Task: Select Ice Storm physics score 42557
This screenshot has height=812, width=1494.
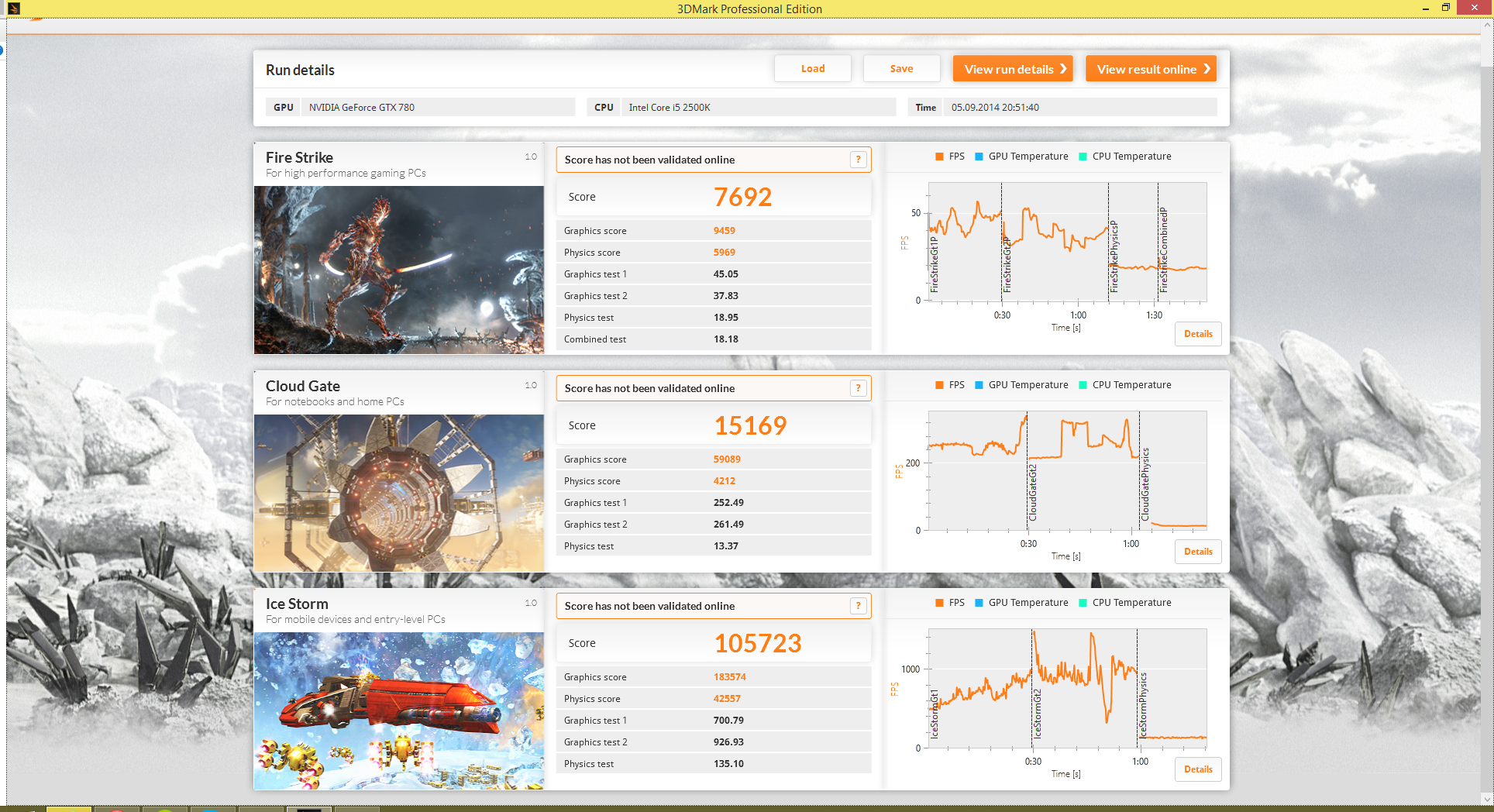Action: [727, 699]
